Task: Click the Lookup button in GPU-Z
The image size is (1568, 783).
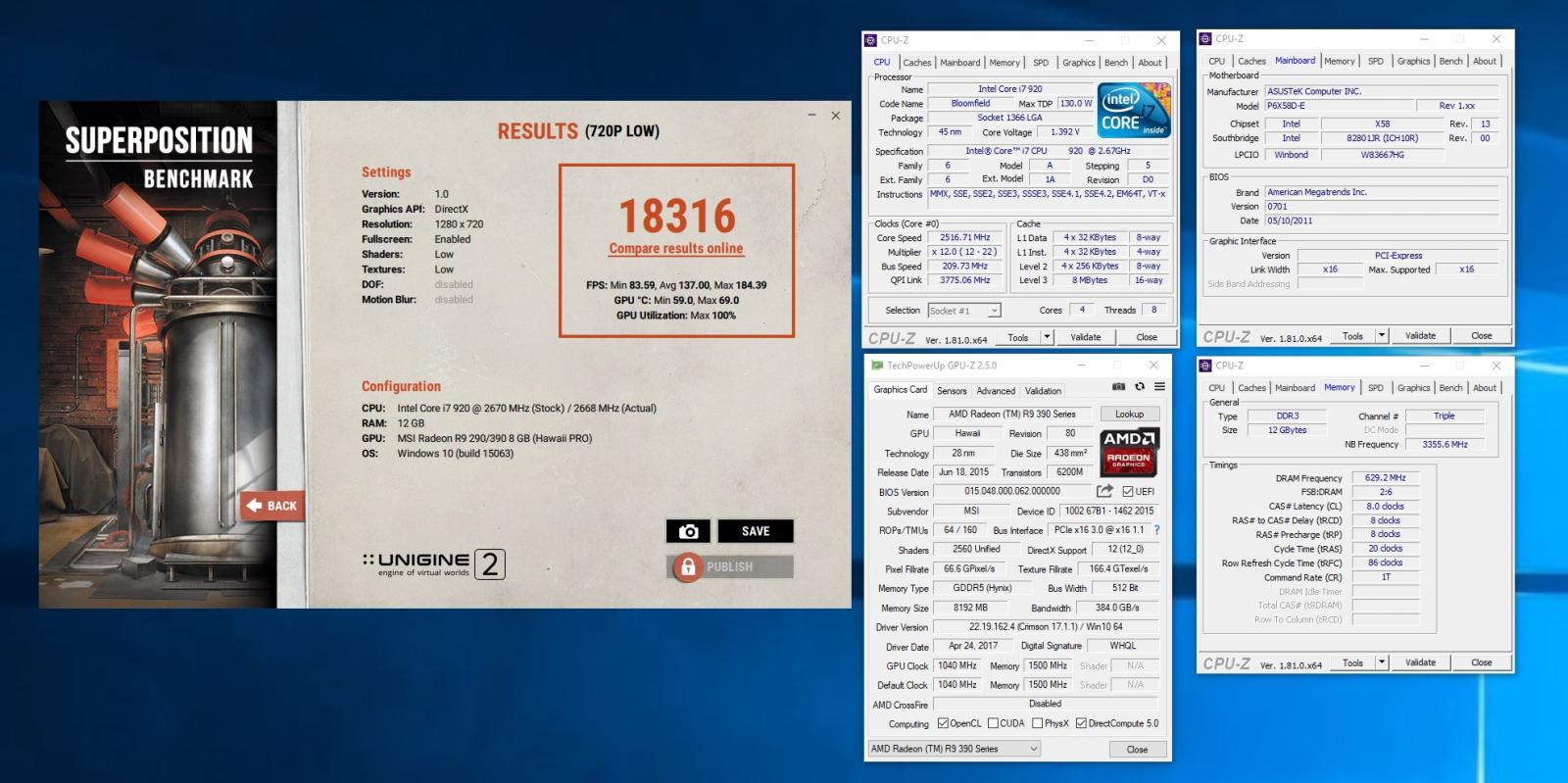Action: coord(1129,415)
